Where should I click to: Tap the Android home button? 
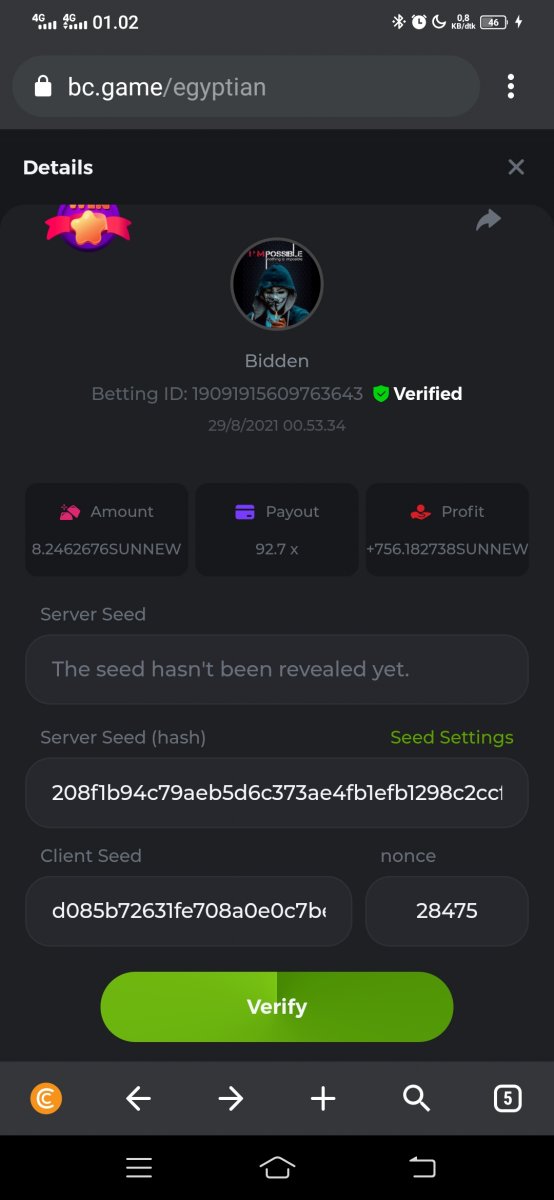(x=277, y=1167)
